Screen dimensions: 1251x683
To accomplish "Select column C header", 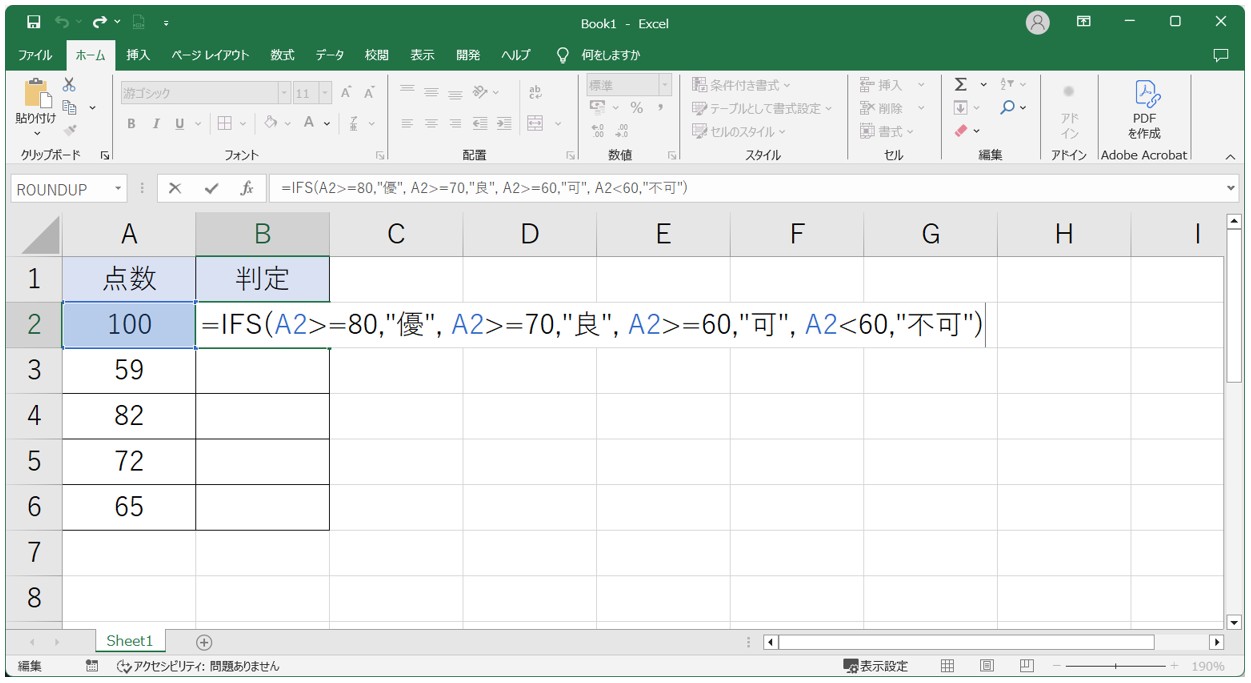I will click(396, 234).
